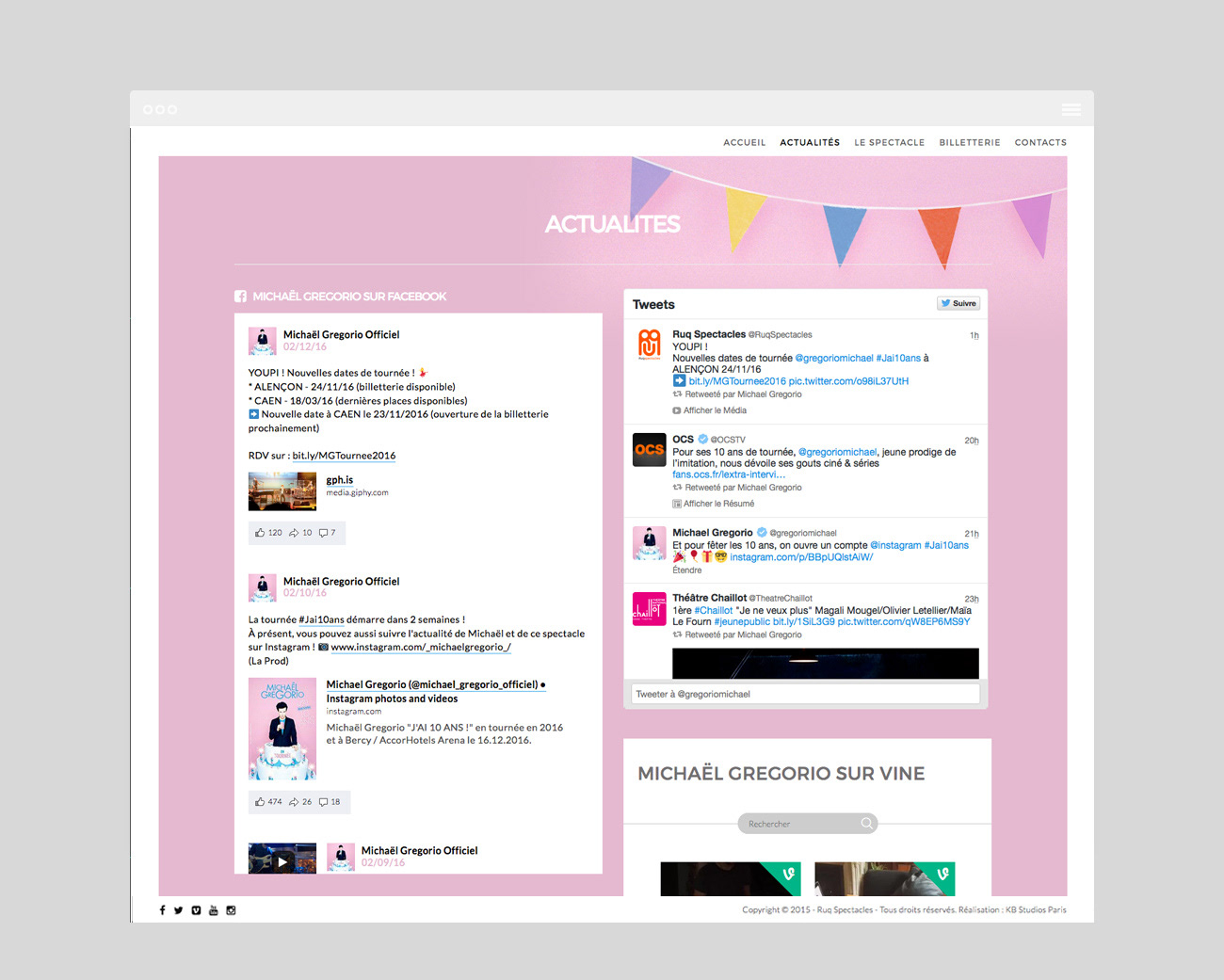Click the 02/10/16 post date
This screenshot has width=1224, height=980.
tap(305, 593)
